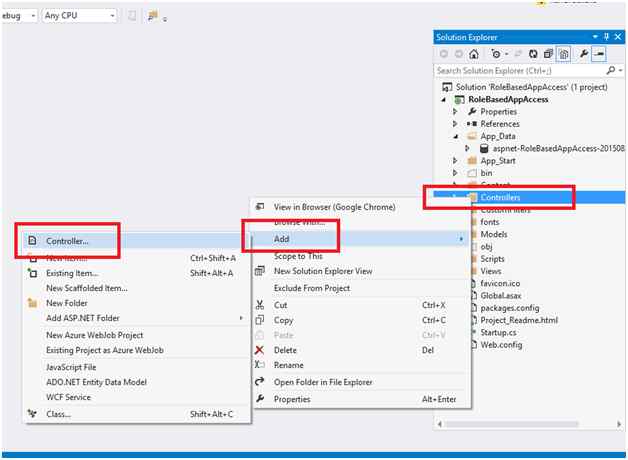Select the fonts folder
This screenshot has height=460, width=628.
pyautogui.click(x=489, y=222)
